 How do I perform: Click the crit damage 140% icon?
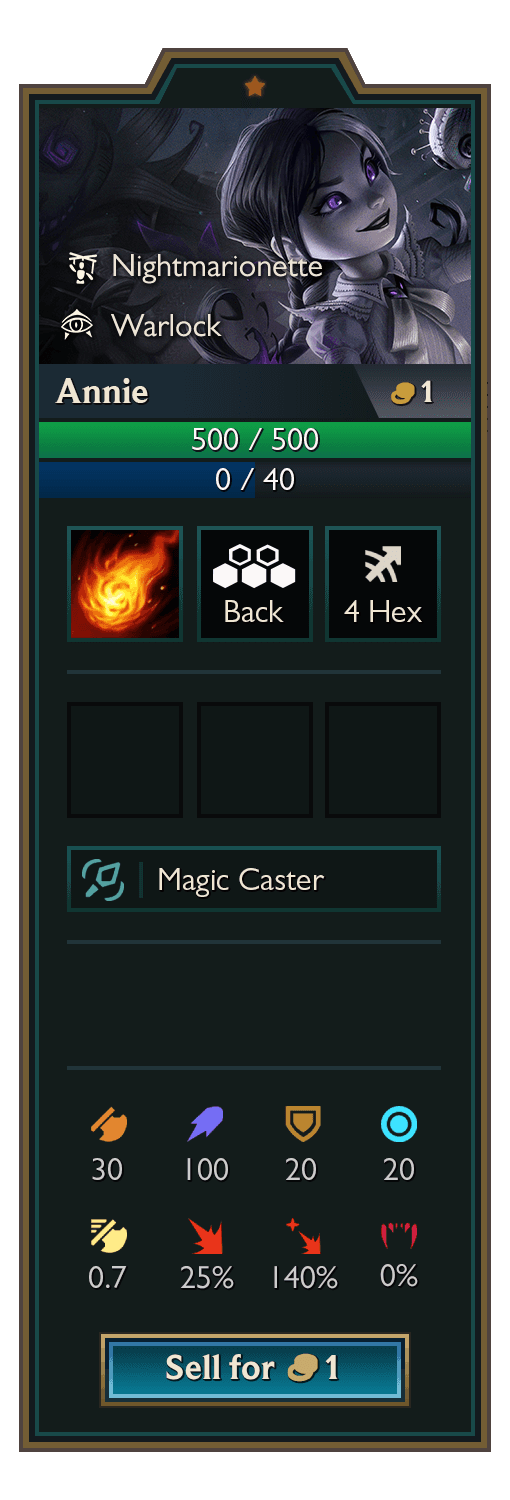pyautogui.click(x=302, y=1236)
